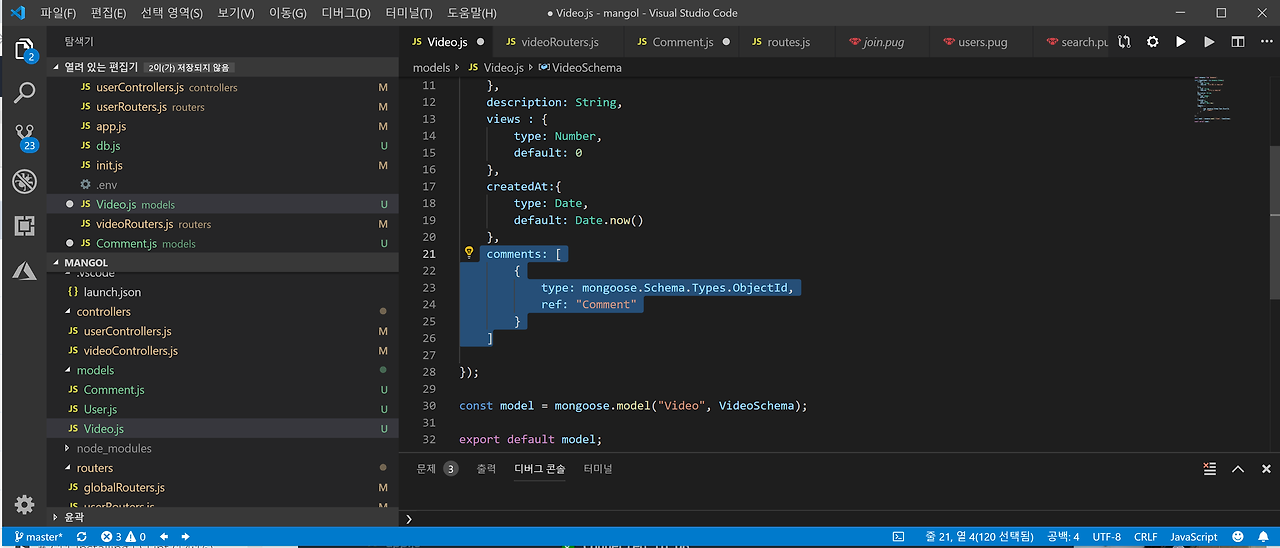Click the master branch in status bar

click(x=39, y=537)
